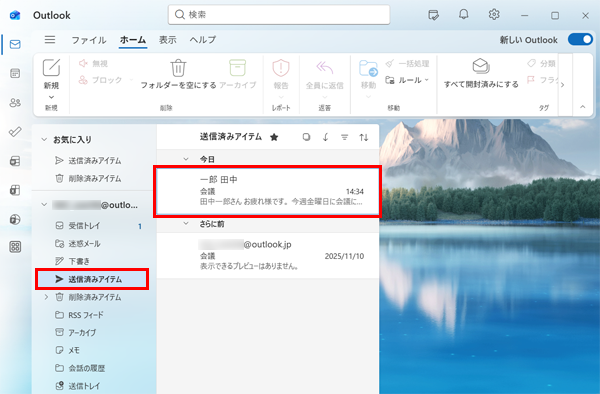Open the To Do checkmark icon
Screen dimensions: 600x394
pos(15,132)
